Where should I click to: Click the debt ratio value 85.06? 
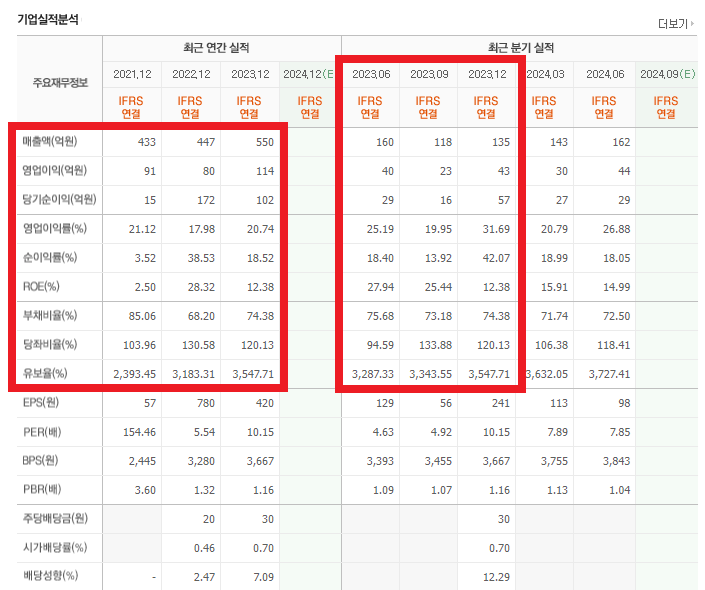click(x=142, y=316)
